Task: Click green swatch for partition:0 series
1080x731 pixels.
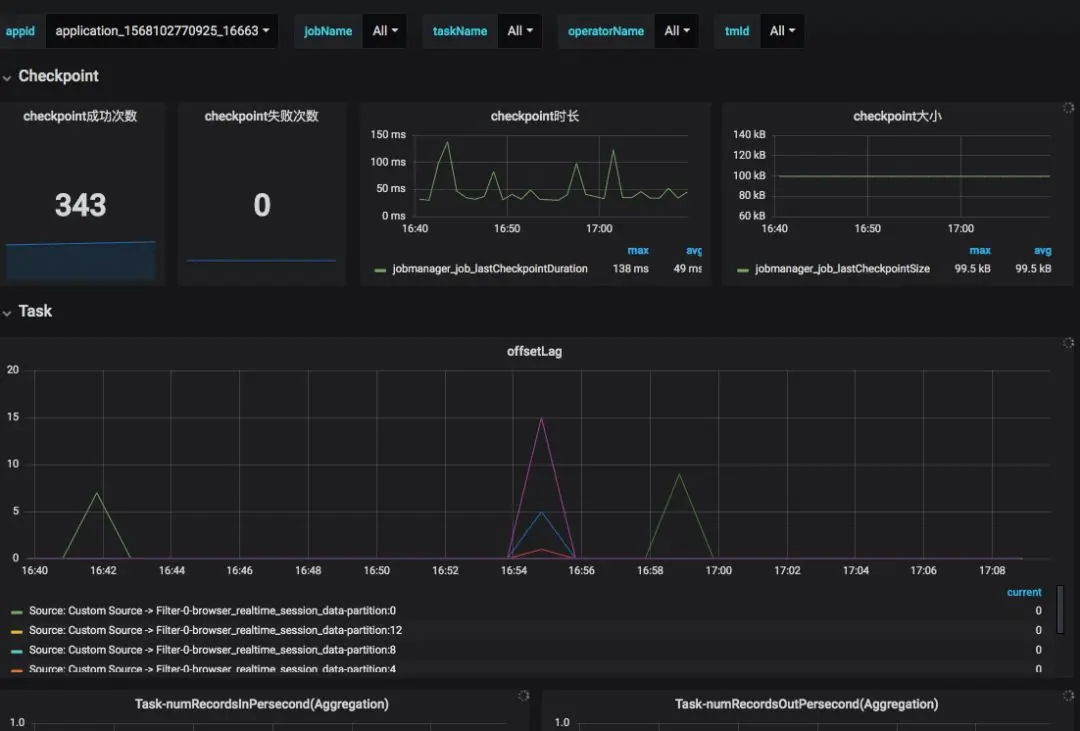Action: point(17,612)
